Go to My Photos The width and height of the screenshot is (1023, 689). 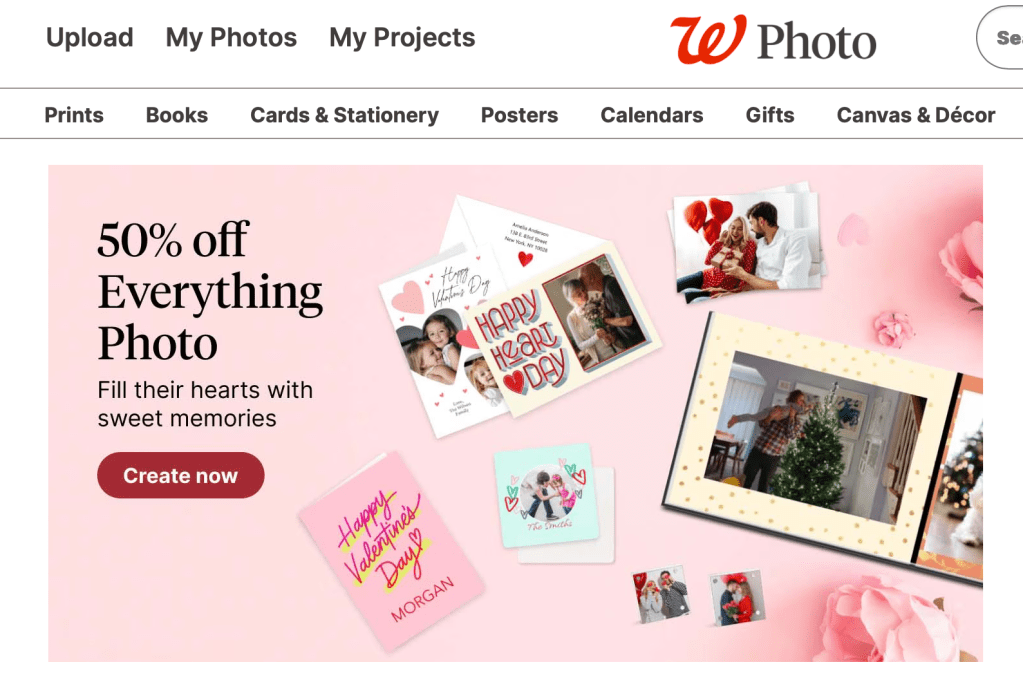pos(231,37)
